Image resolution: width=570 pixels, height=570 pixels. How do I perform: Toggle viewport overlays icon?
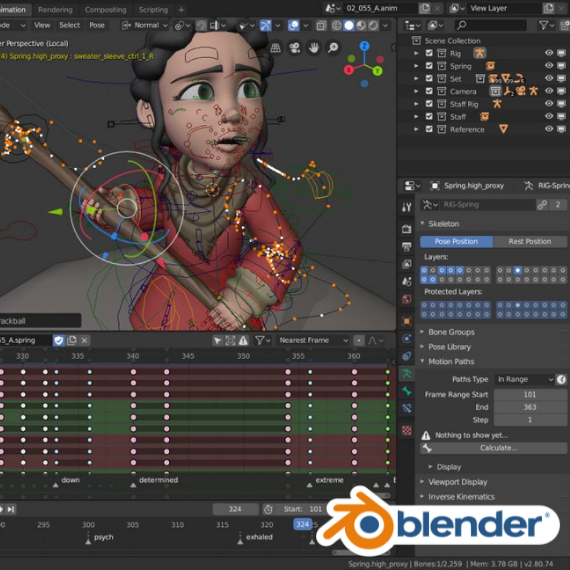click(x=293, y=25)
